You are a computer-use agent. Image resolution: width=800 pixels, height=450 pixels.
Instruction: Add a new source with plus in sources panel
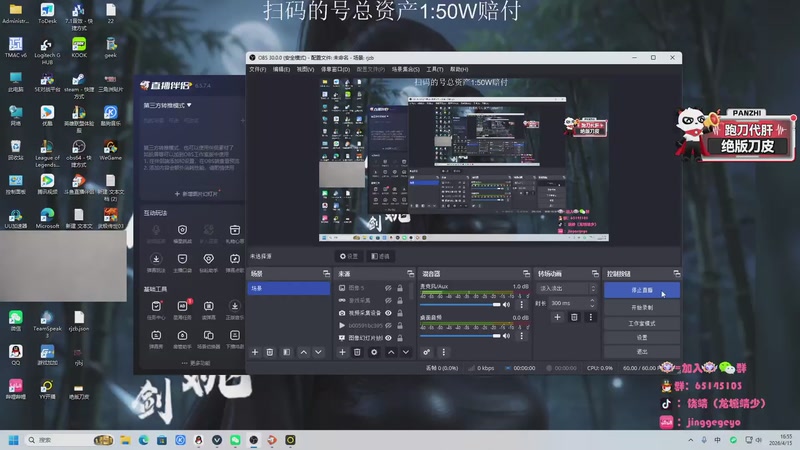[342, 352]
